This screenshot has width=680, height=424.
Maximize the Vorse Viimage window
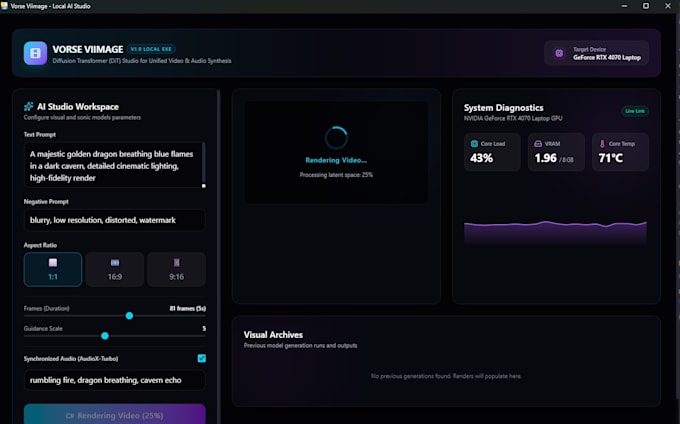coord(646,6)
